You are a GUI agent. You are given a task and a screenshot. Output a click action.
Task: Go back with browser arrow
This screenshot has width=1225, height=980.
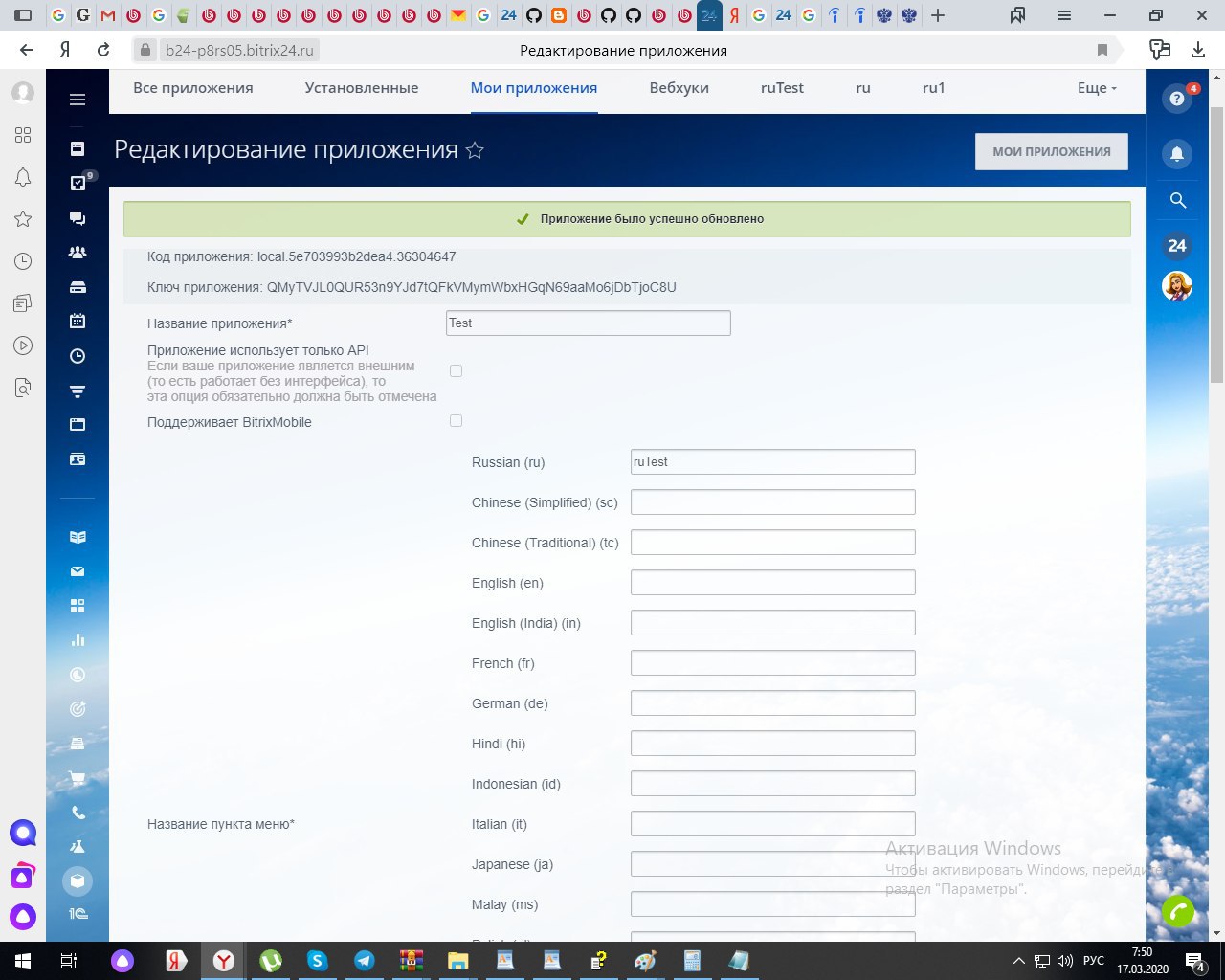click(27, 51)
